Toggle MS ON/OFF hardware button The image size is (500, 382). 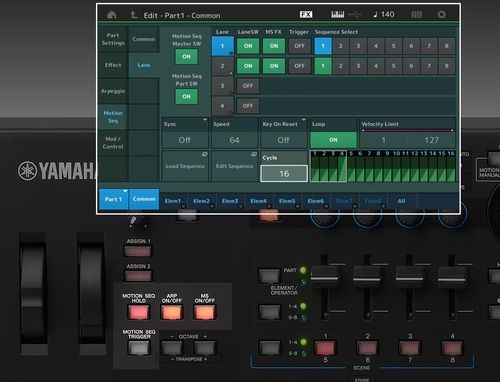coord(204,313)
